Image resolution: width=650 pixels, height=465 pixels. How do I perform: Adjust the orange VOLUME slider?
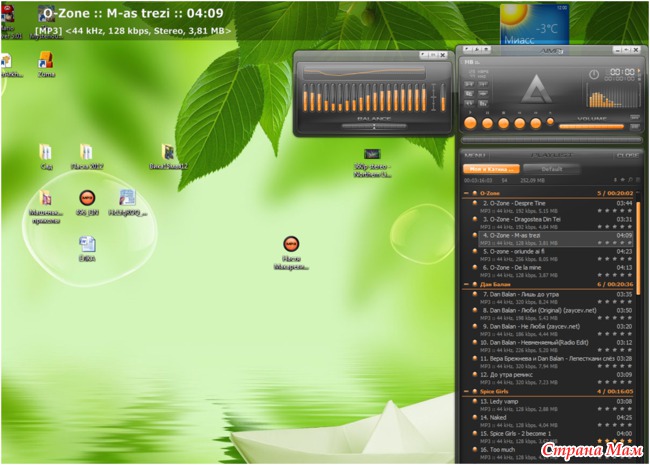pos(592,127)
